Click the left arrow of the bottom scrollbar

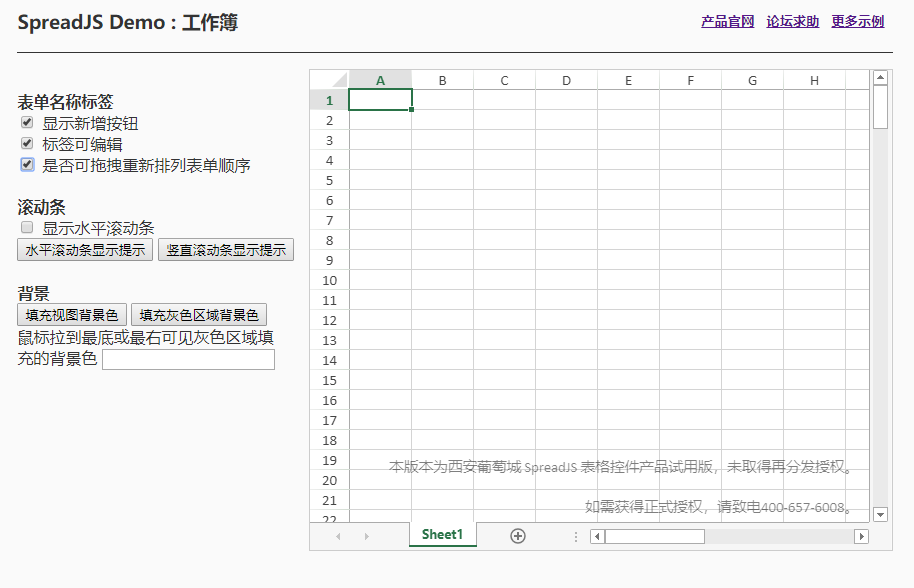pyautogui.click(x=595, y=536)
